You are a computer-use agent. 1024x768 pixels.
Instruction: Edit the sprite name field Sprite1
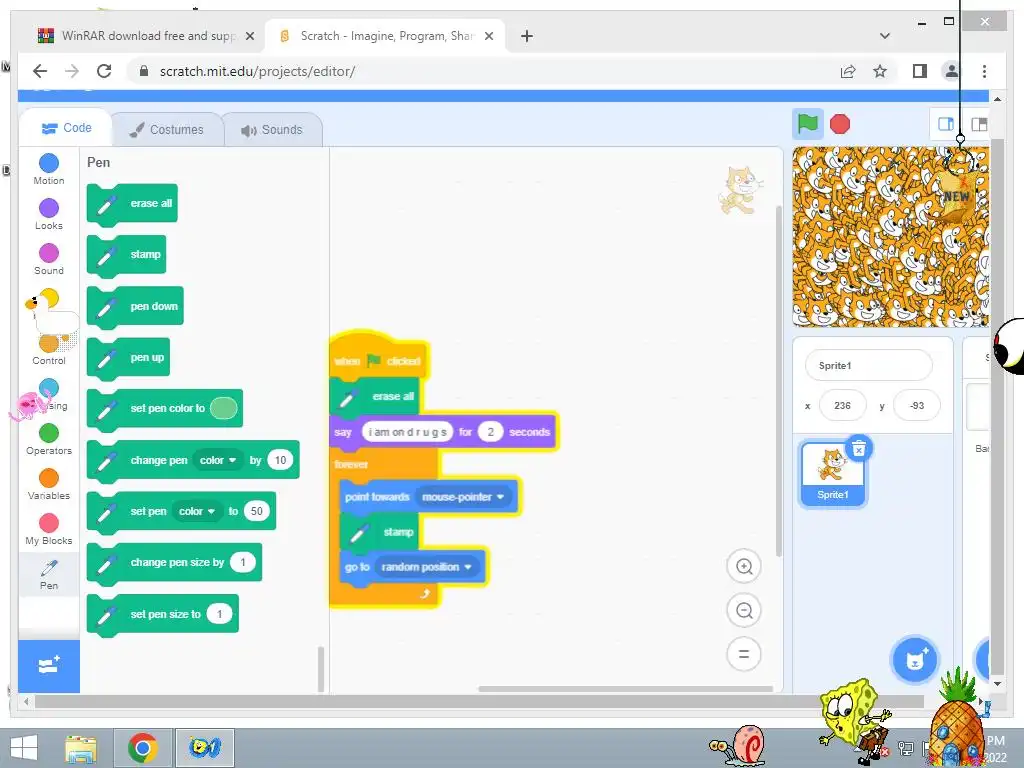pyautogui.click(x=868, y=366)
